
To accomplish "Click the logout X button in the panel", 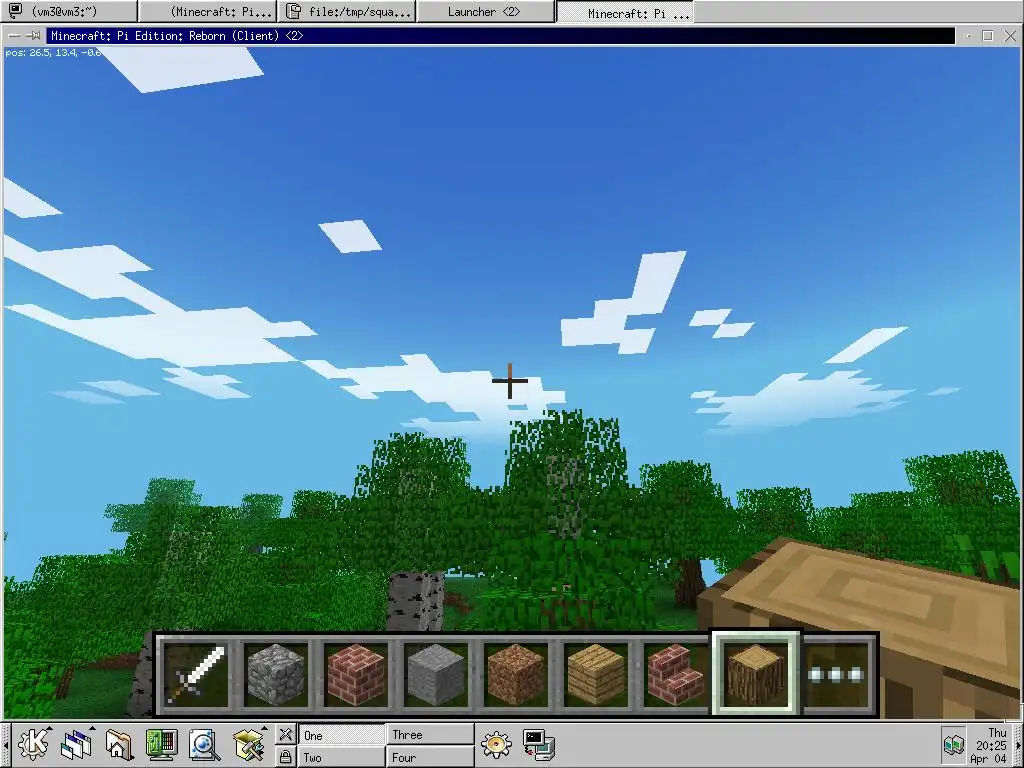I will (x=285, y=734).
